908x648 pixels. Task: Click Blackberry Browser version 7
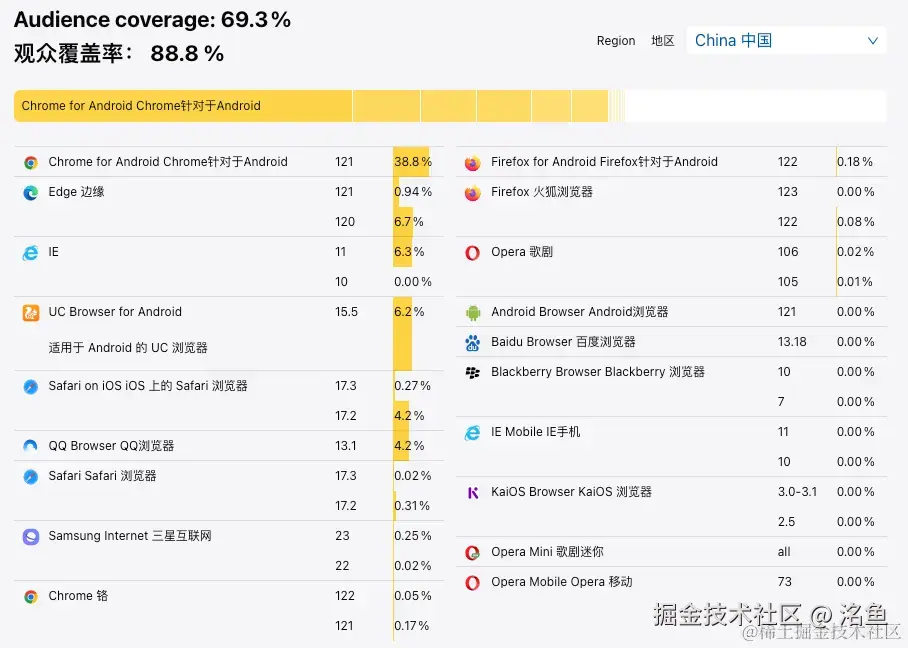pyautogui.click(x=781, y=402)
